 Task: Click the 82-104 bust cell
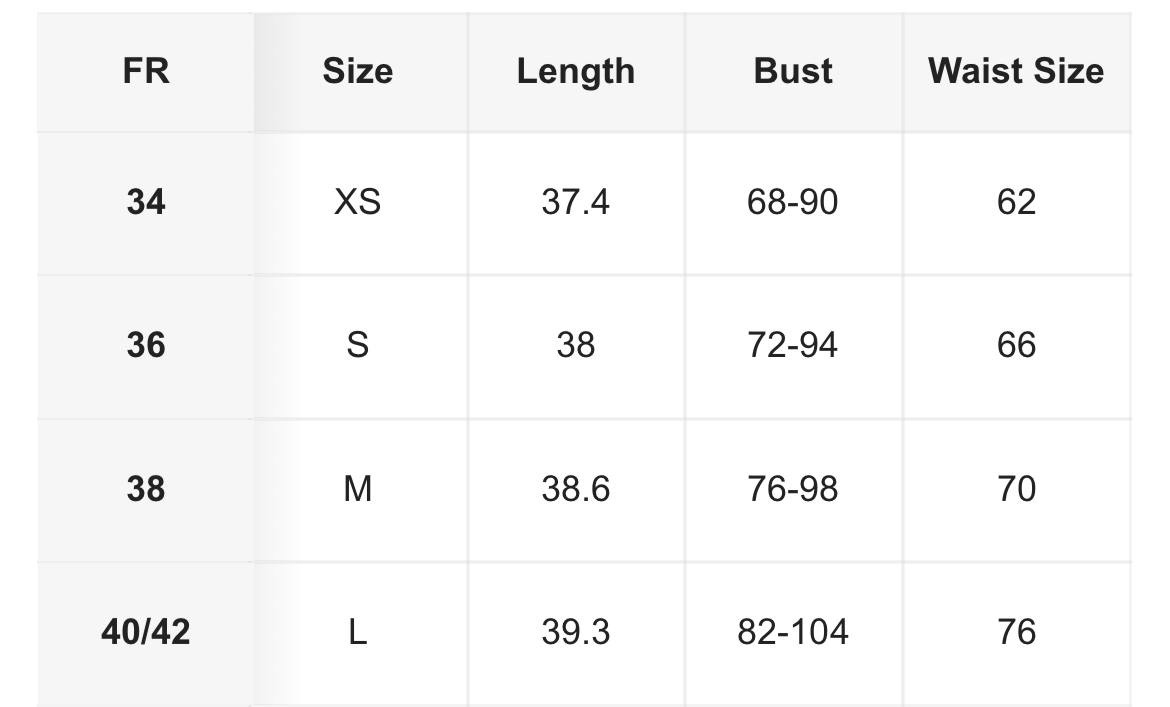[792, 632]
